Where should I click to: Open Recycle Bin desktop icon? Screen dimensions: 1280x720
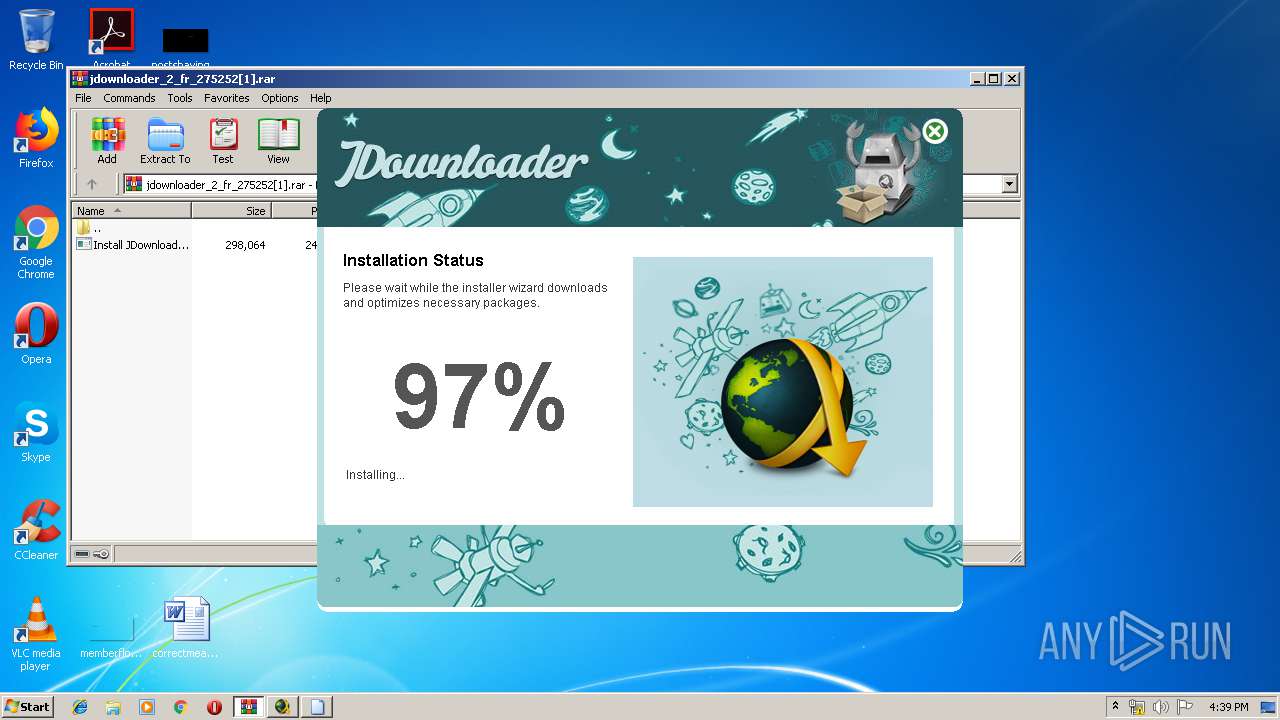click(36, 40)
